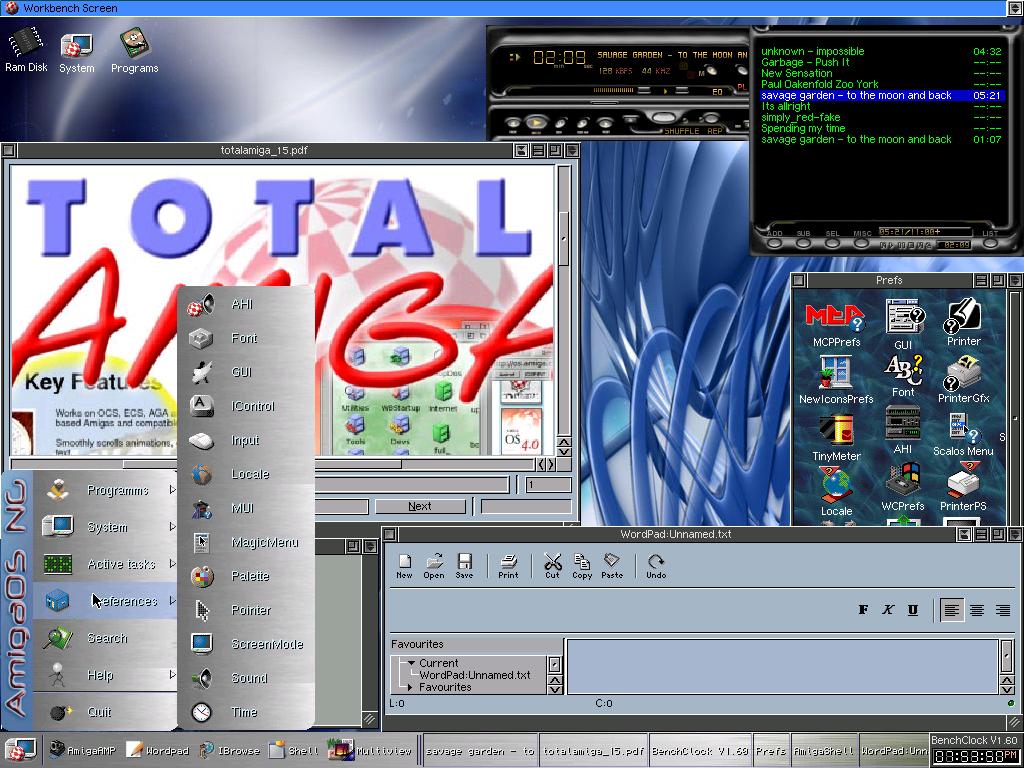Open Search from the start menu
1024x768 pixels.
106,638
